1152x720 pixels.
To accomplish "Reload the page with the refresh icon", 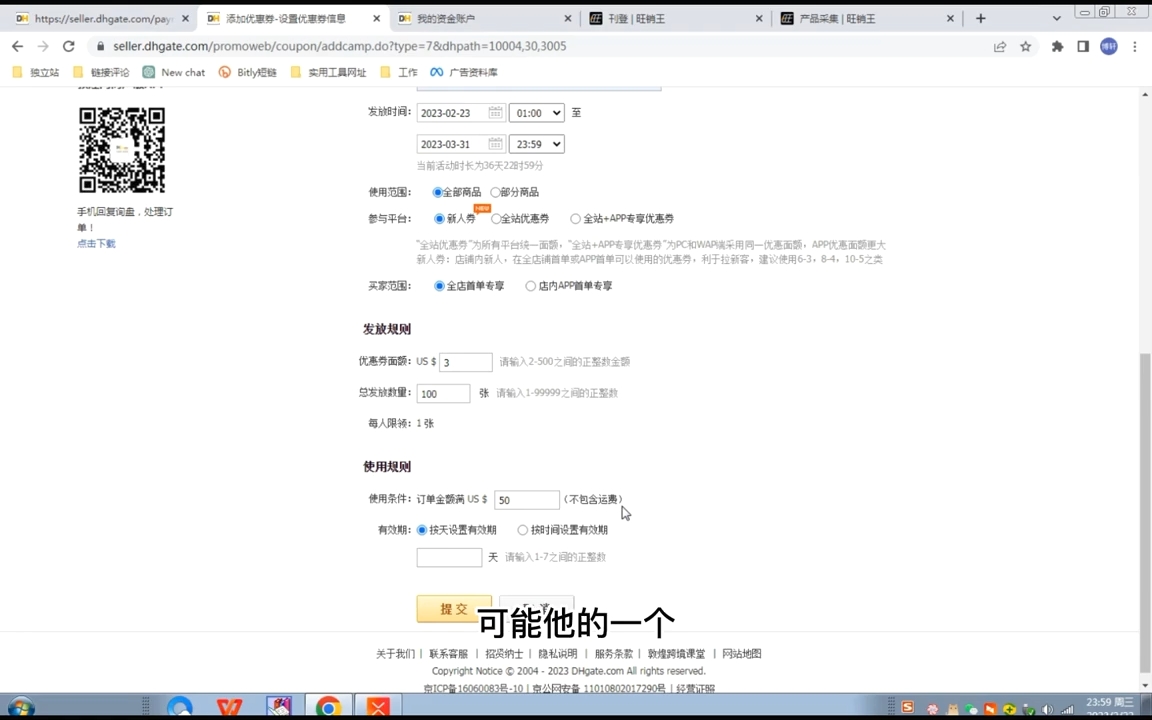I will (x=68, y=46).
